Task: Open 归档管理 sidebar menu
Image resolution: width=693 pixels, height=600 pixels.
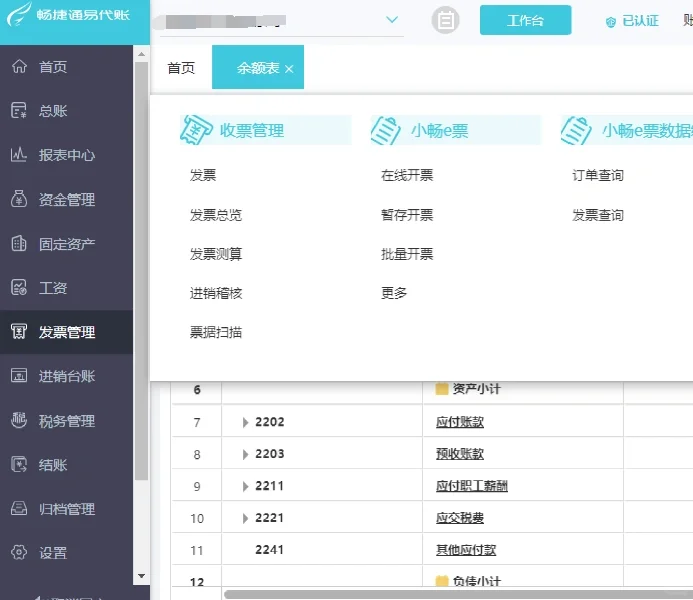Action: (x=66, y=509)
